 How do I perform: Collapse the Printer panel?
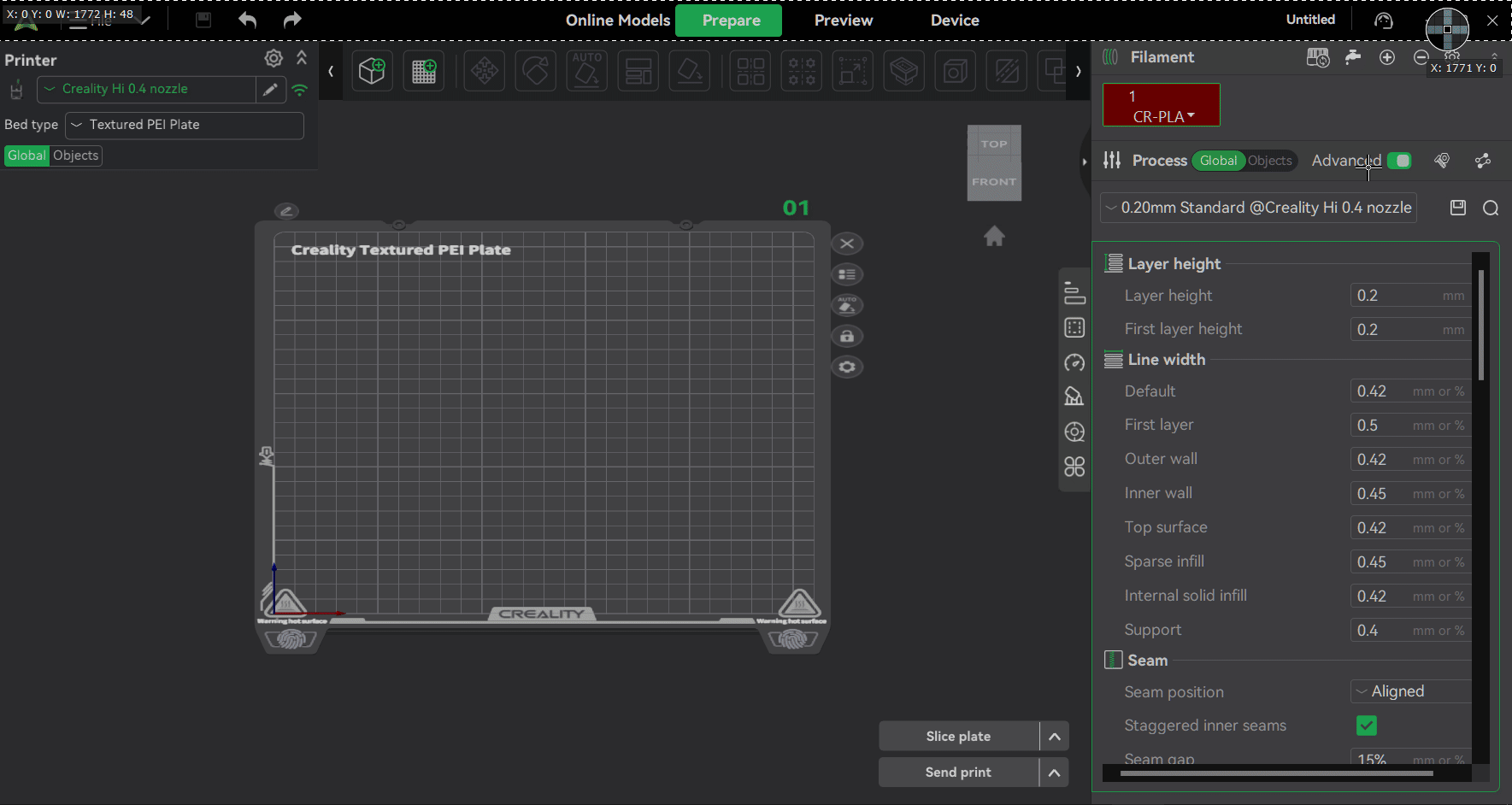point(302,58)
